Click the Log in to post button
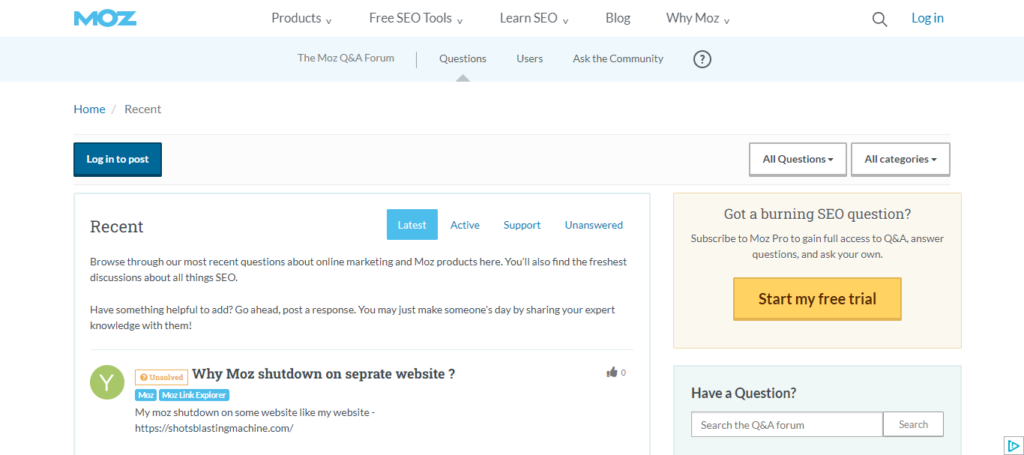1024x455 pixels. click(117, 159)
